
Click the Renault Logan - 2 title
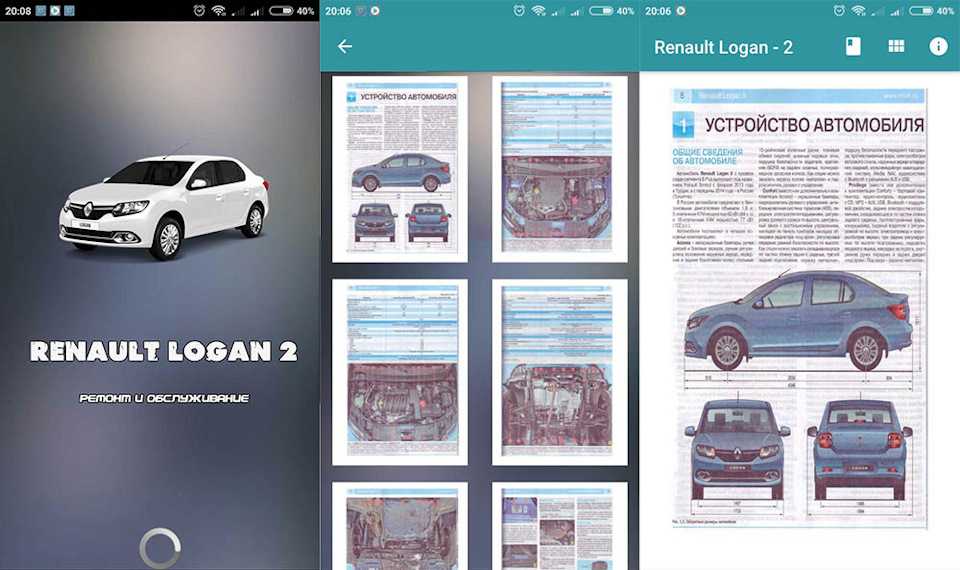pyautogui.click(x=723, y=47)
